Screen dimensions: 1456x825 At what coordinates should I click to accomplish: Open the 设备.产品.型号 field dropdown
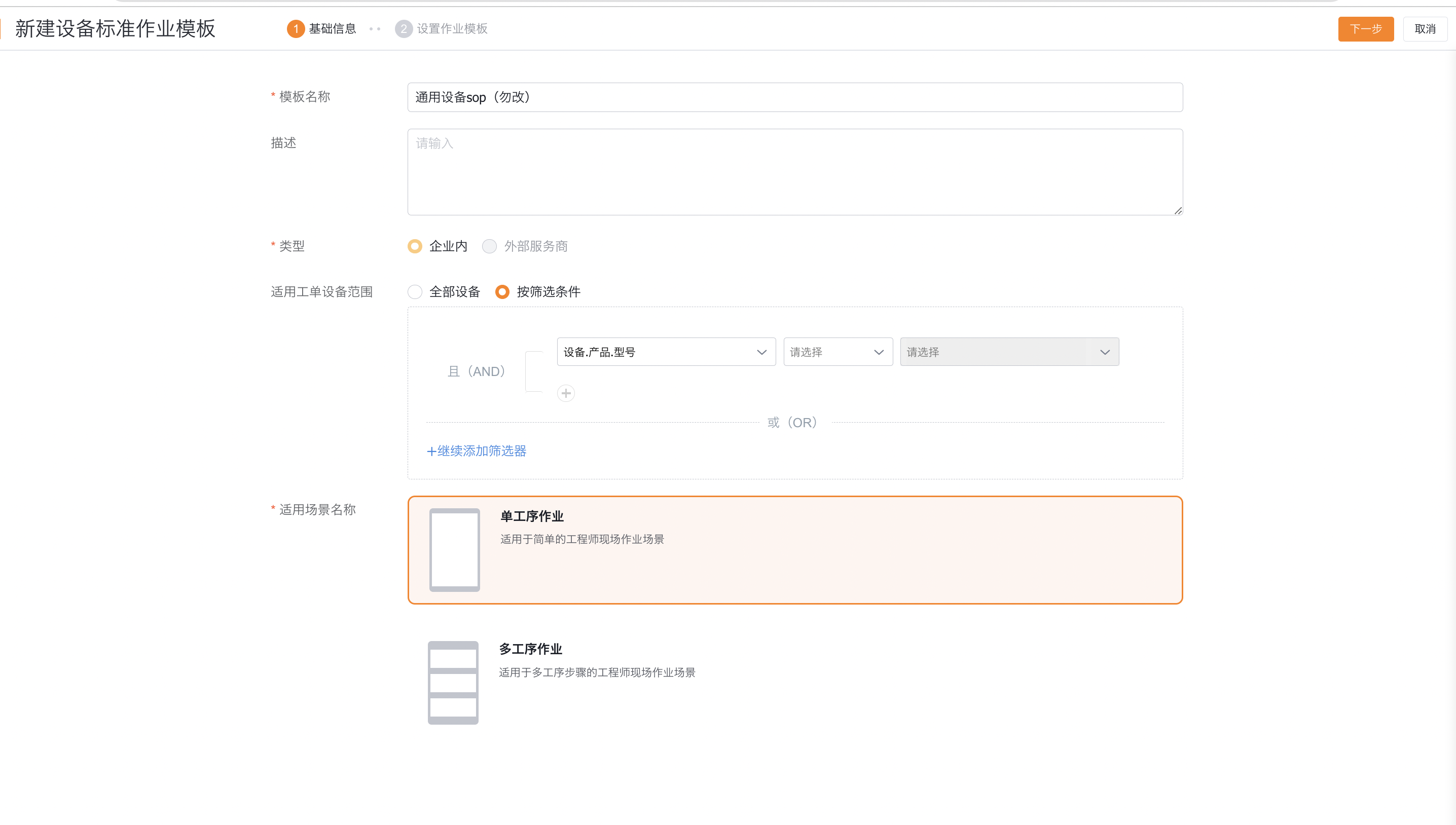tap(658, 352)
